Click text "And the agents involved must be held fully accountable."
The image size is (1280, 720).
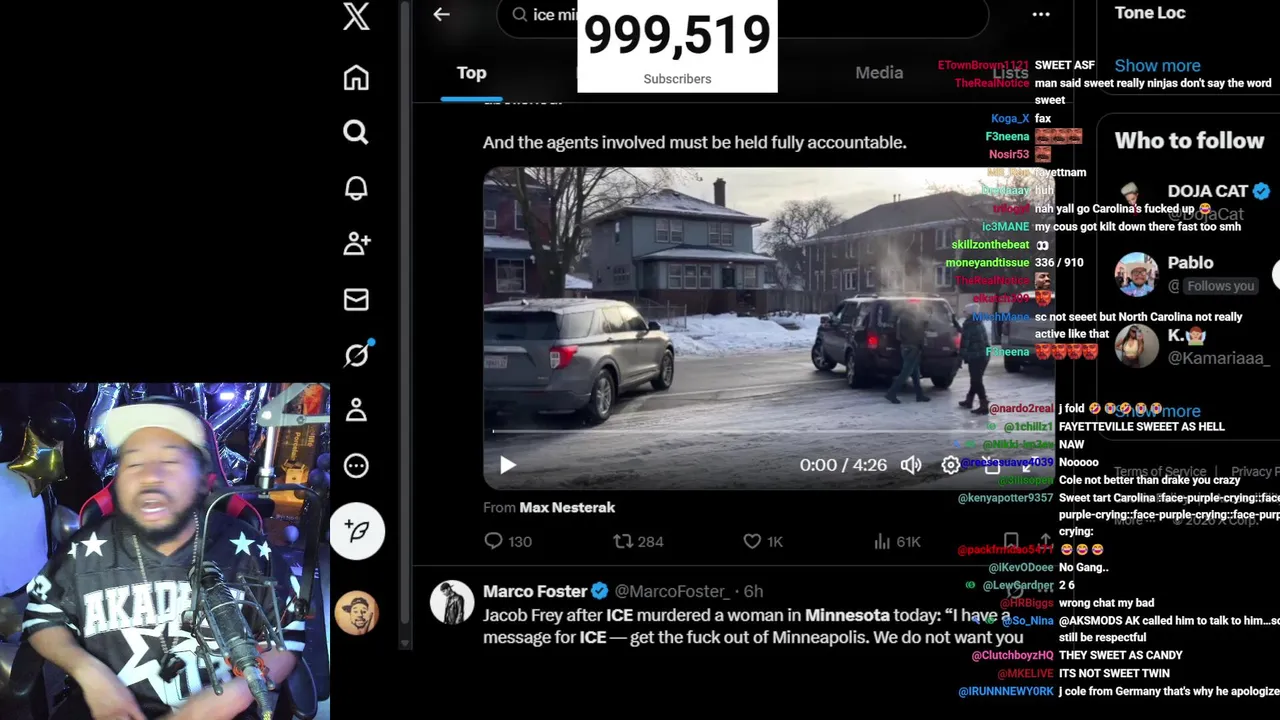pos(695,142)
